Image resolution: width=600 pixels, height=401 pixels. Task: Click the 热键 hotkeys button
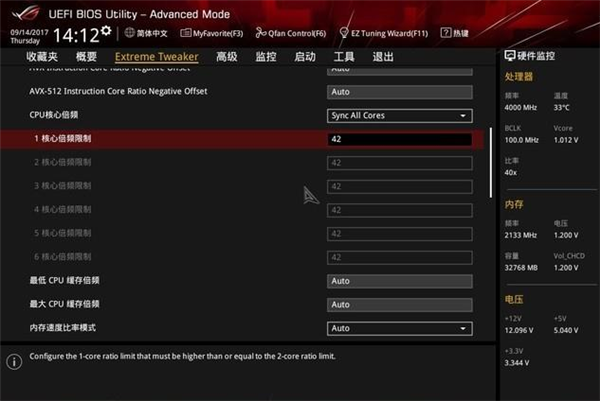455,33
